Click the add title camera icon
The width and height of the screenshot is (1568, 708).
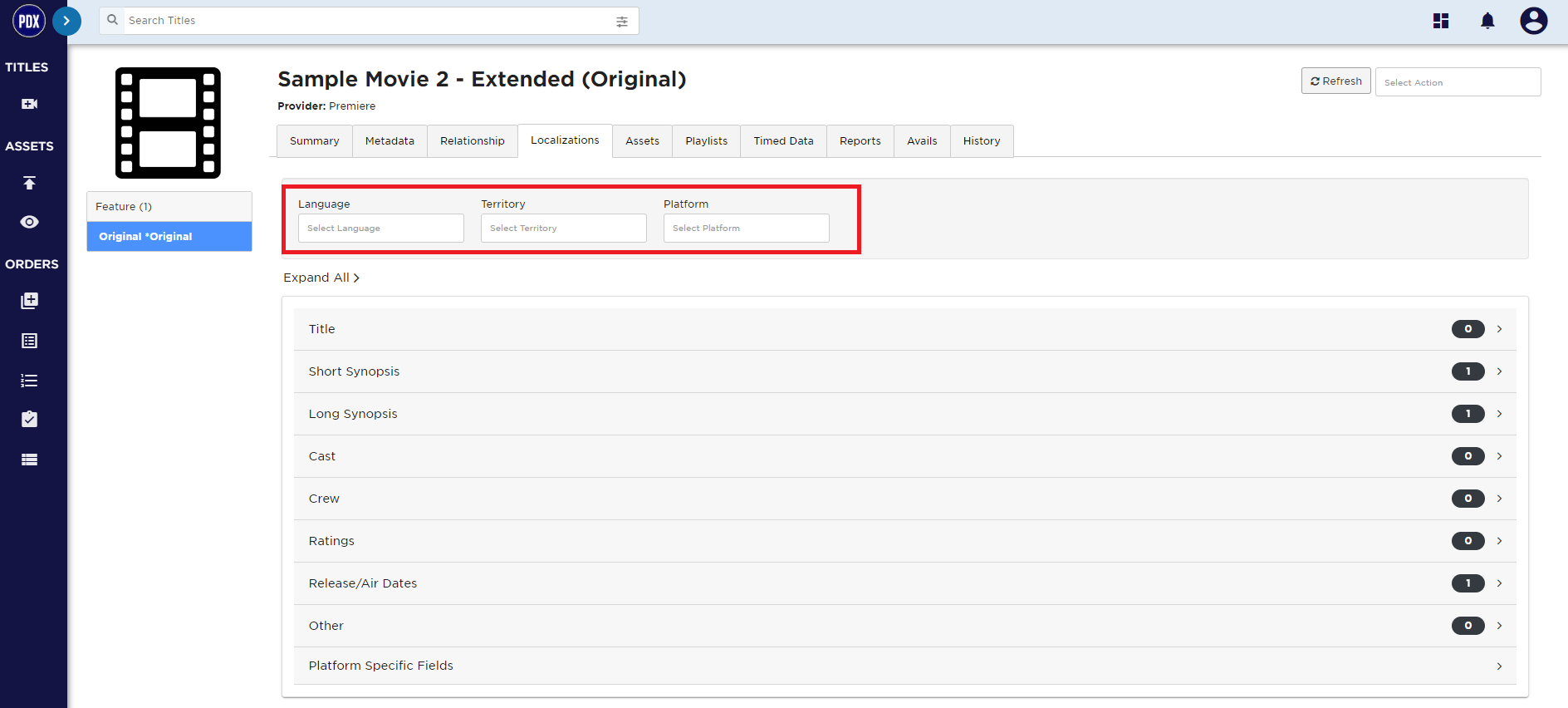(30, 104)
